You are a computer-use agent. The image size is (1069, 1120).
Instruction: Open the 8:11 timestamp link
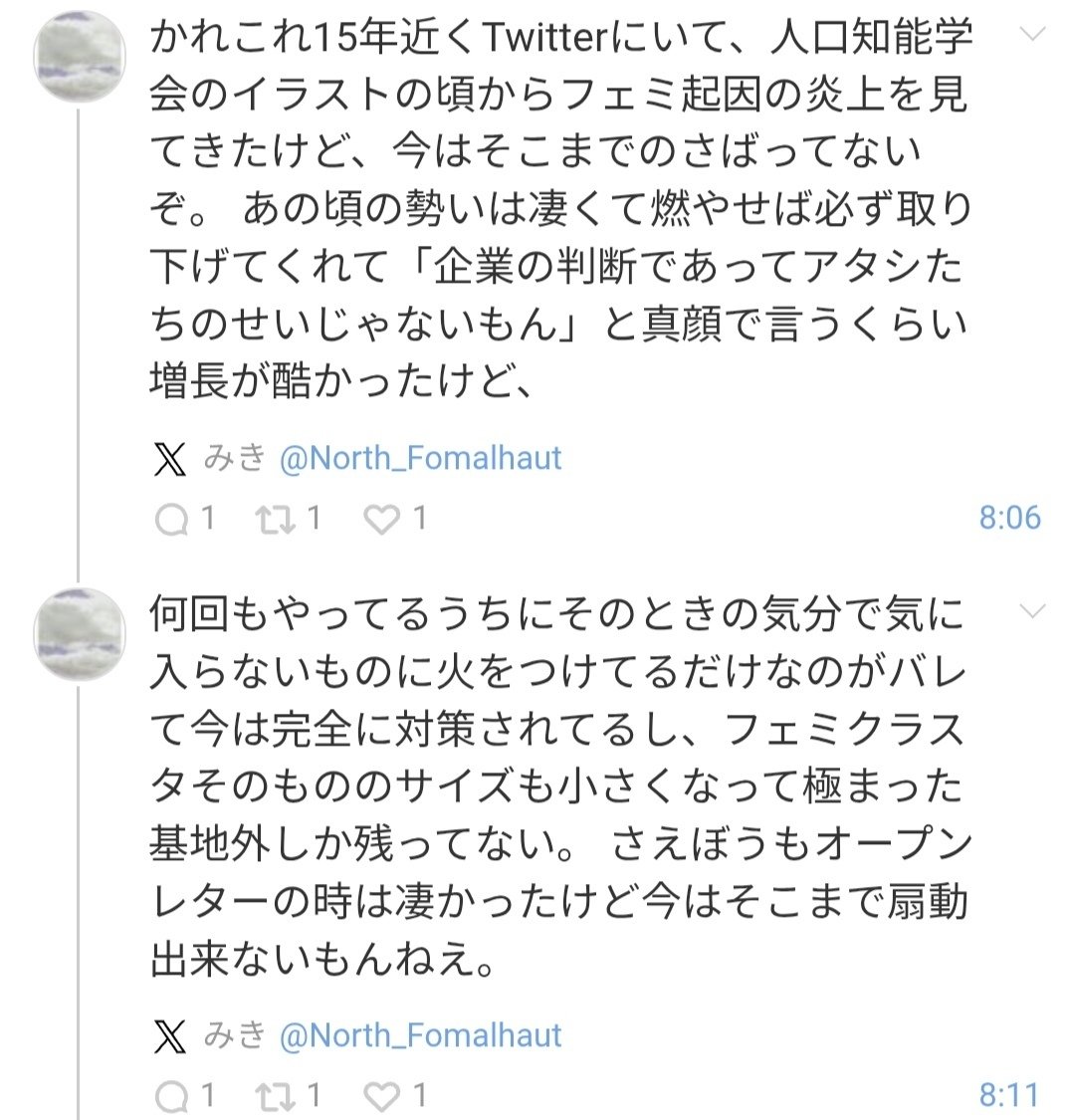1009,1096
